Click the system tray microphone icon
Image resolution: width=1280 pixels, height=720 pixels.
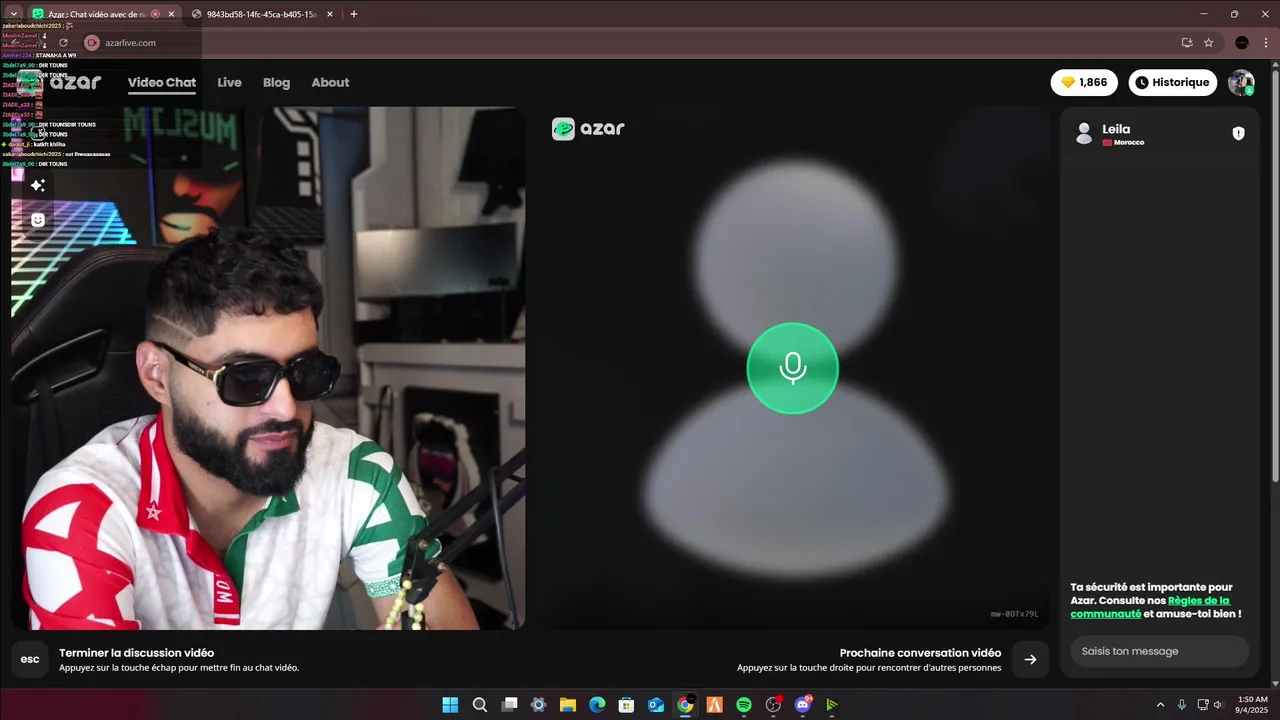point(1182,705)
